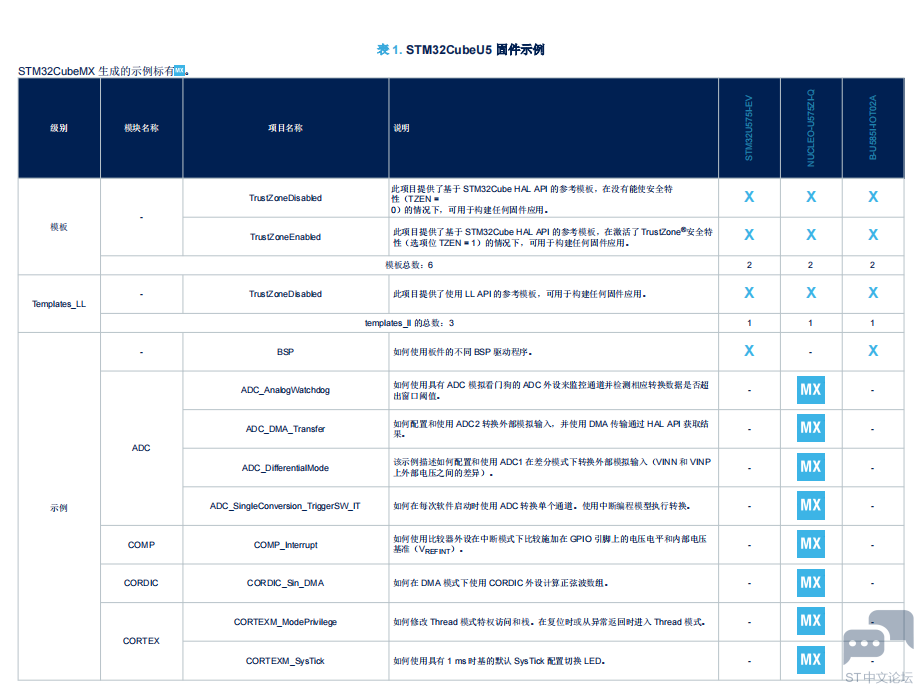922x693 pixels.
Task: Click the ADC_DMA_Transfer project name
Action: click(x=285, y=428)
